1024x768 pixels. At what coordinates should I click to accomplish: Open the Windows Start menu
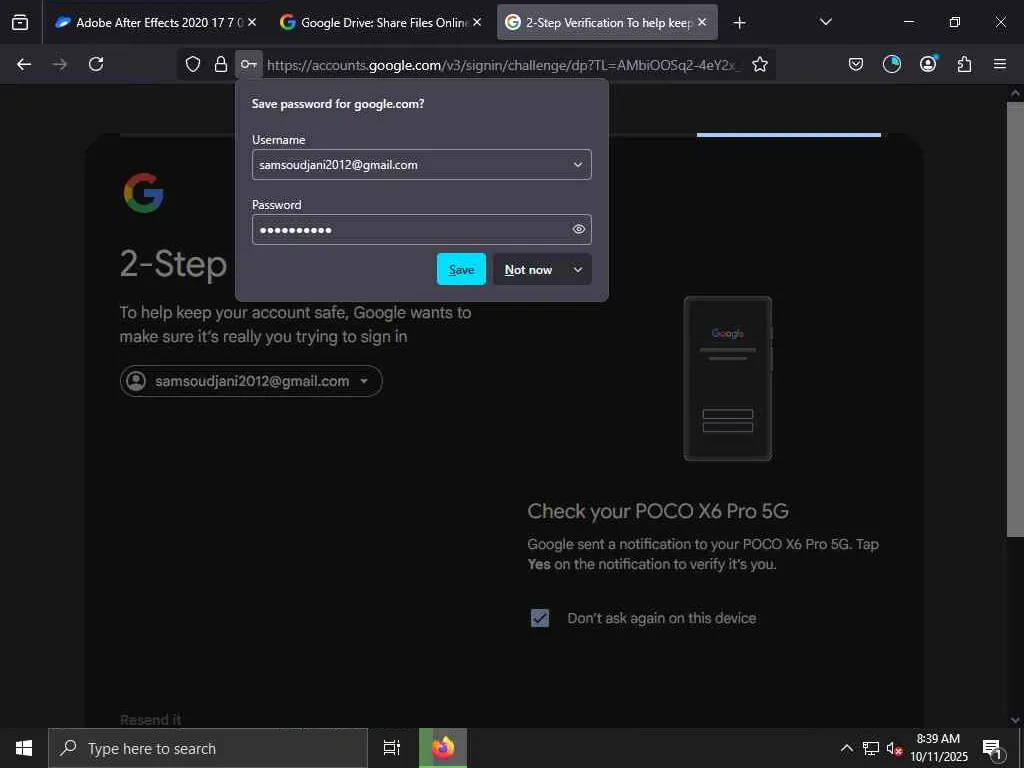[24, 748]
